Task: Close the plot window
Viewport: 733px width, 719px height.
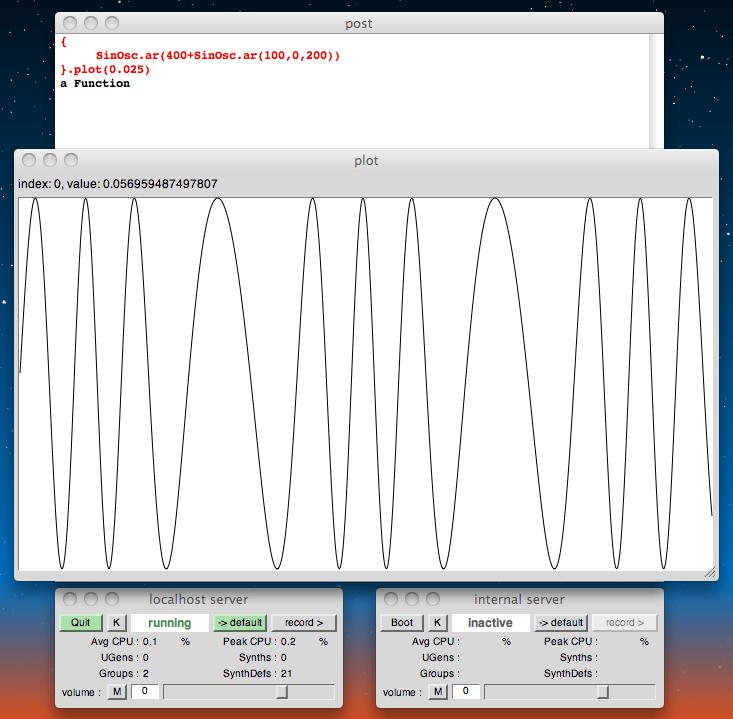Action: 29,160
